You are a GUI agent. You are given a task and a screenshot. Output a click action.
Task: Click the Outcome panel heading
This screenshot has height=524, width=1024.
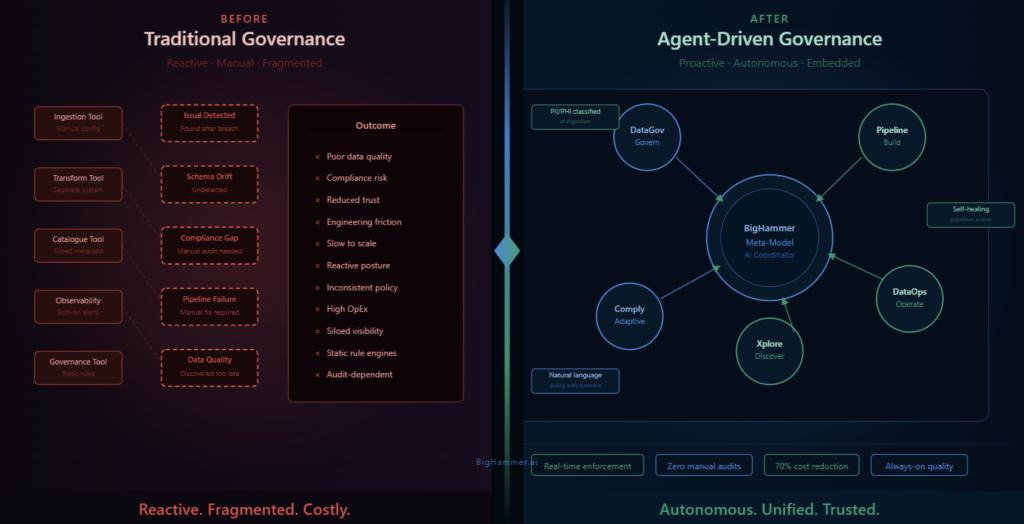[x=376, y=125]
